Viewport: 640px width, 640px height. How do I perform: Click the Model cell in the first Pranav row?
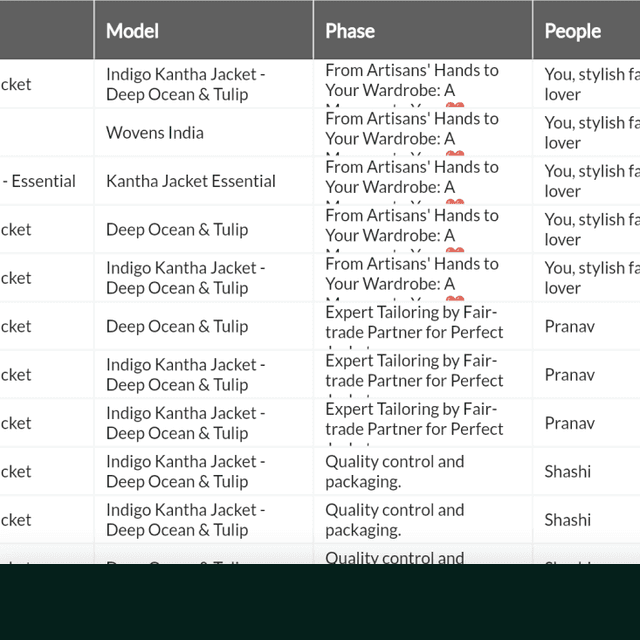(x=177, y=326)
